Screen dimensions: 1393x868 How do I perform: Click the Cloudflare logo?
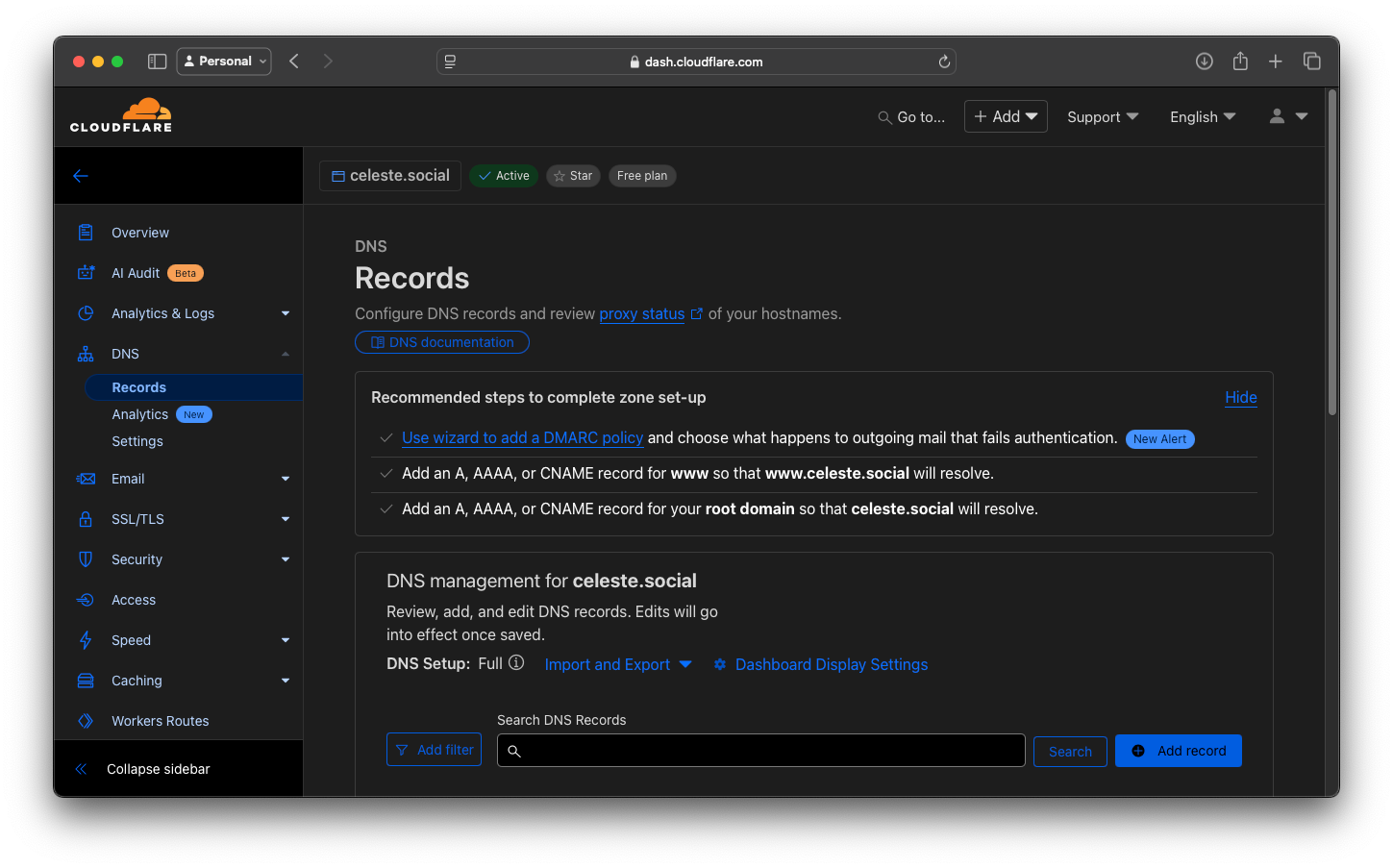point(121,115)
